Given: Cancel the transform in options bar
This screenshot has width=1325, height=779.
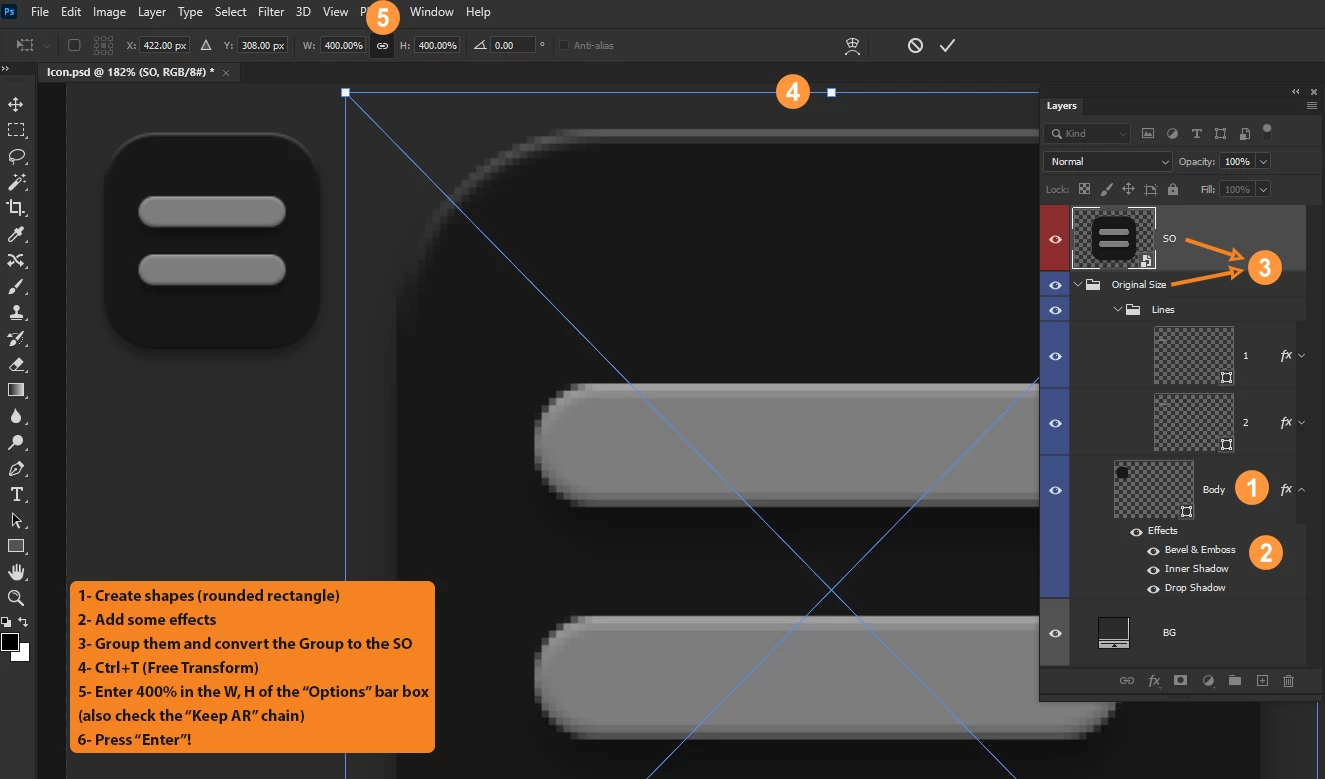Looking at the screenshot, I should pyautogui.click(x=915, y=46).
